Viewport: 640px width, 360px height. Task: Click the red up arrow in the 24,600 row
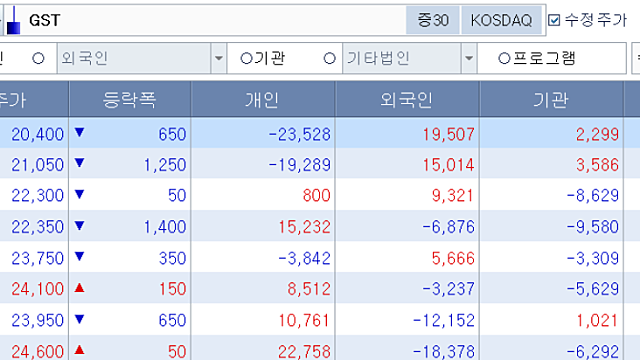pyautogui.click(x=80, y=350)
